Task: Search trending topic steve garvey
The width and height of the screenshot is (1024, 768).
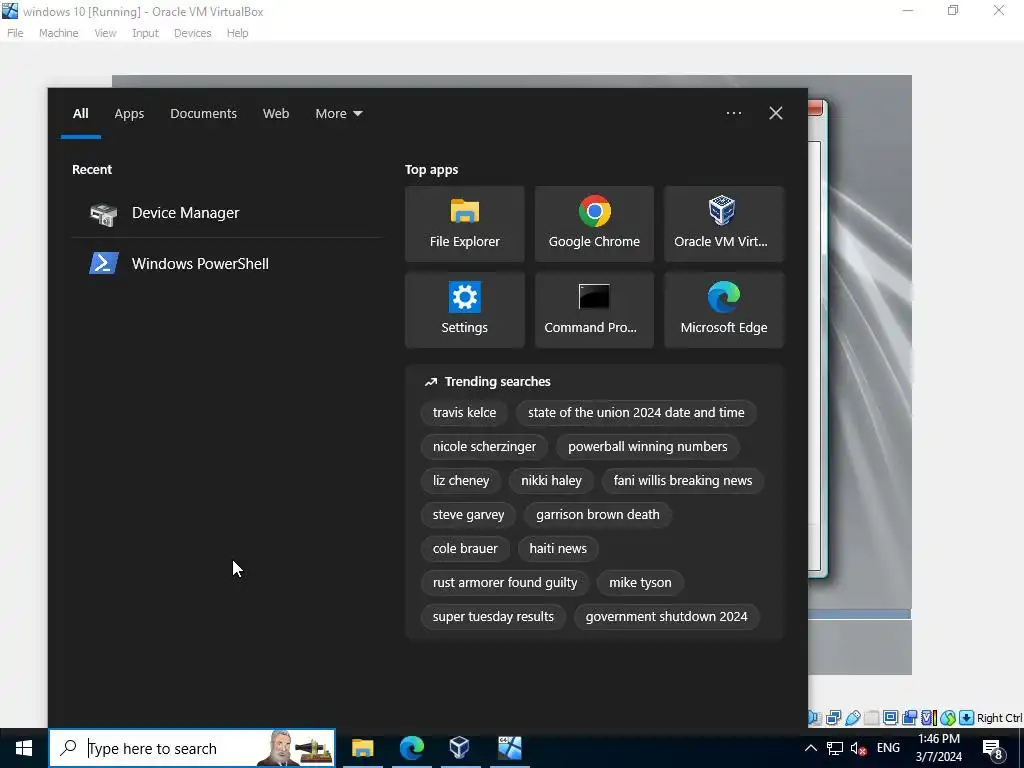Action: point(468,515)
